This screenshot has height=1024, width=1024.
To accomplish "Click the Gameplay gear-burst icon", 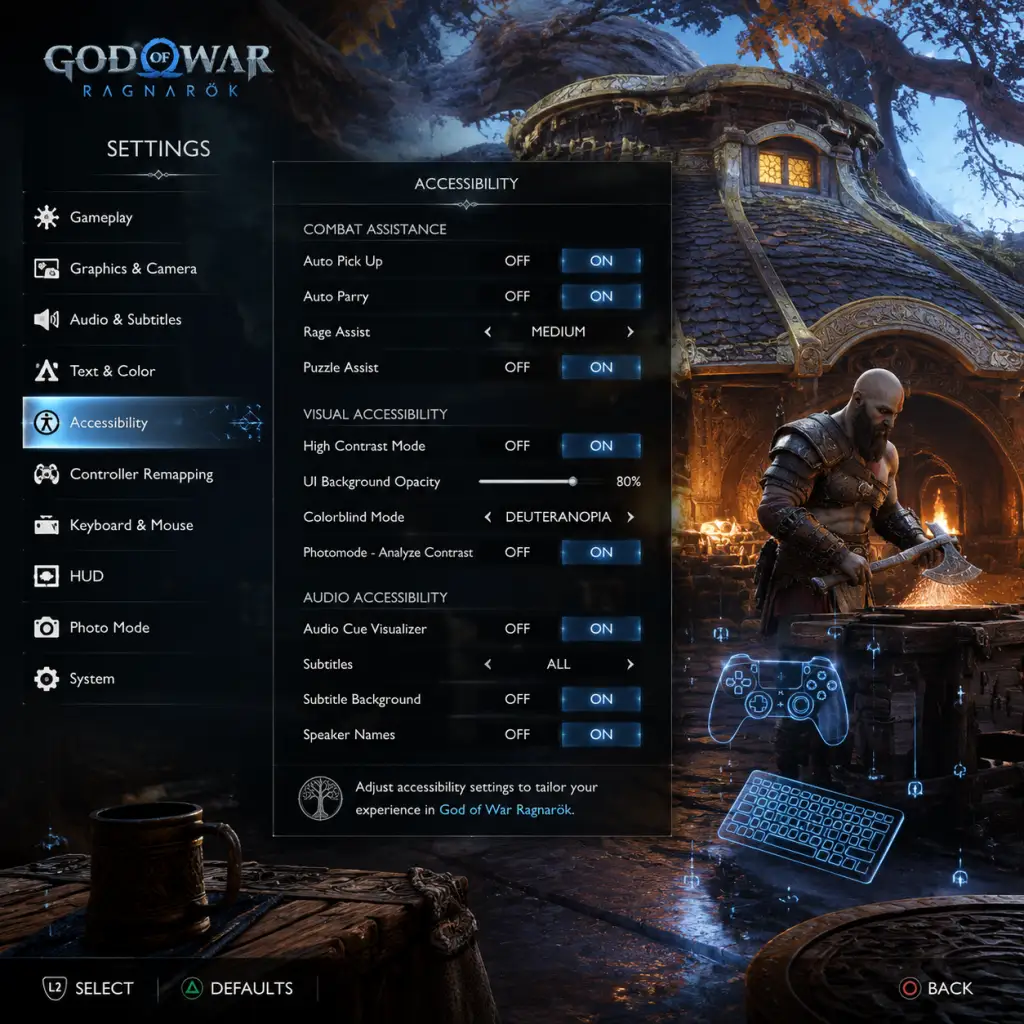I will [x=46, y=217].
